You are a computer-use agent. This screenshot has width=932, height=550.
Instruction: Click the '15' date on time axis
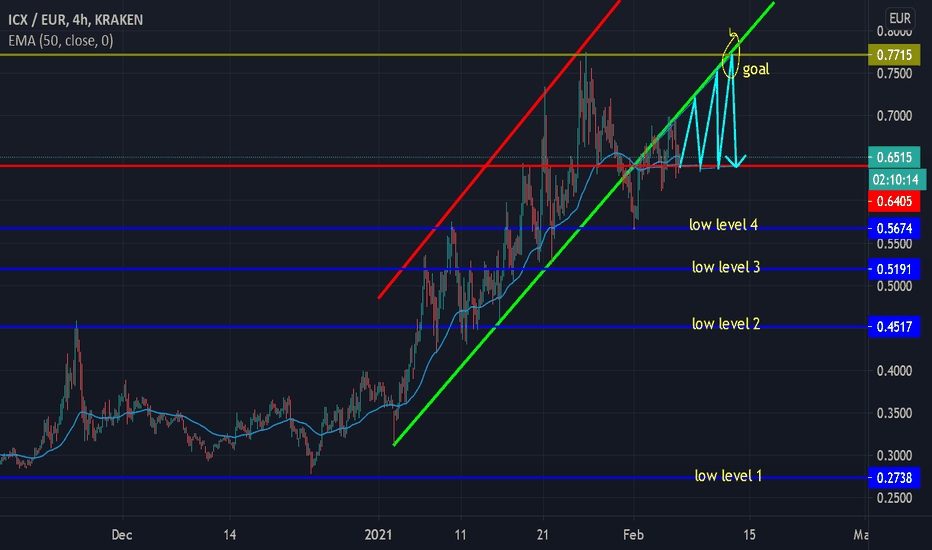coord(750,535)
